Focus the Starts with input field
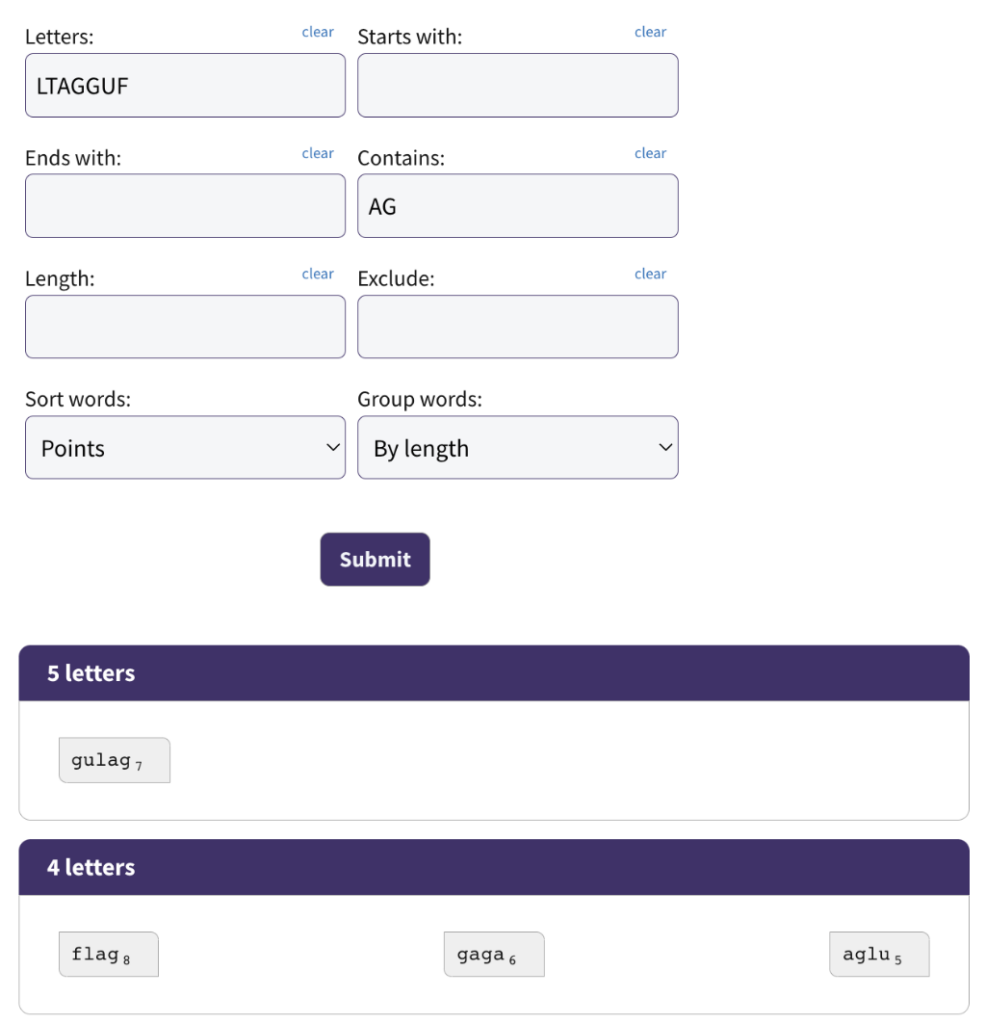This screenshot has height=1024, width=986. pyautogui.click(x=518, y=86)
